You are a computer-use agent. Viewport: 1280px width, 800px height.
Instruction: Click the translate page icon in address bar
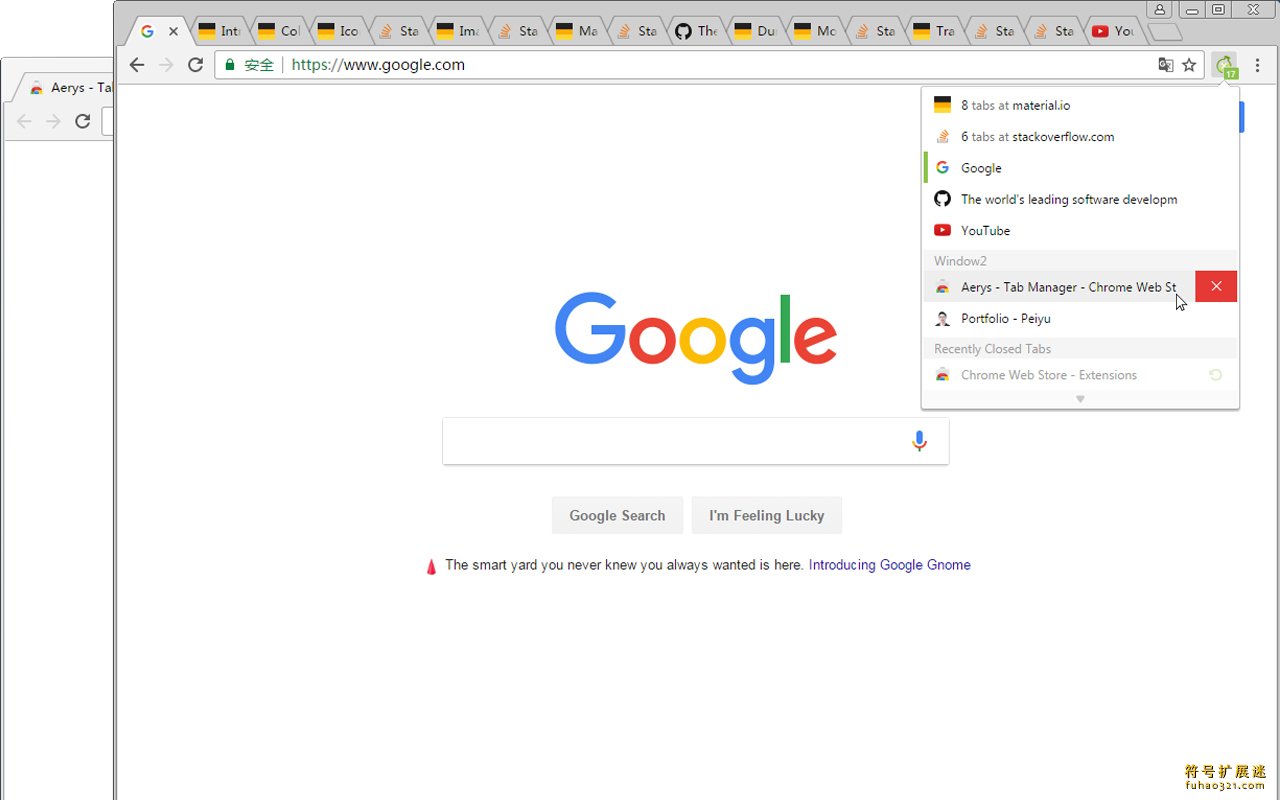(x=1165, y=65)
